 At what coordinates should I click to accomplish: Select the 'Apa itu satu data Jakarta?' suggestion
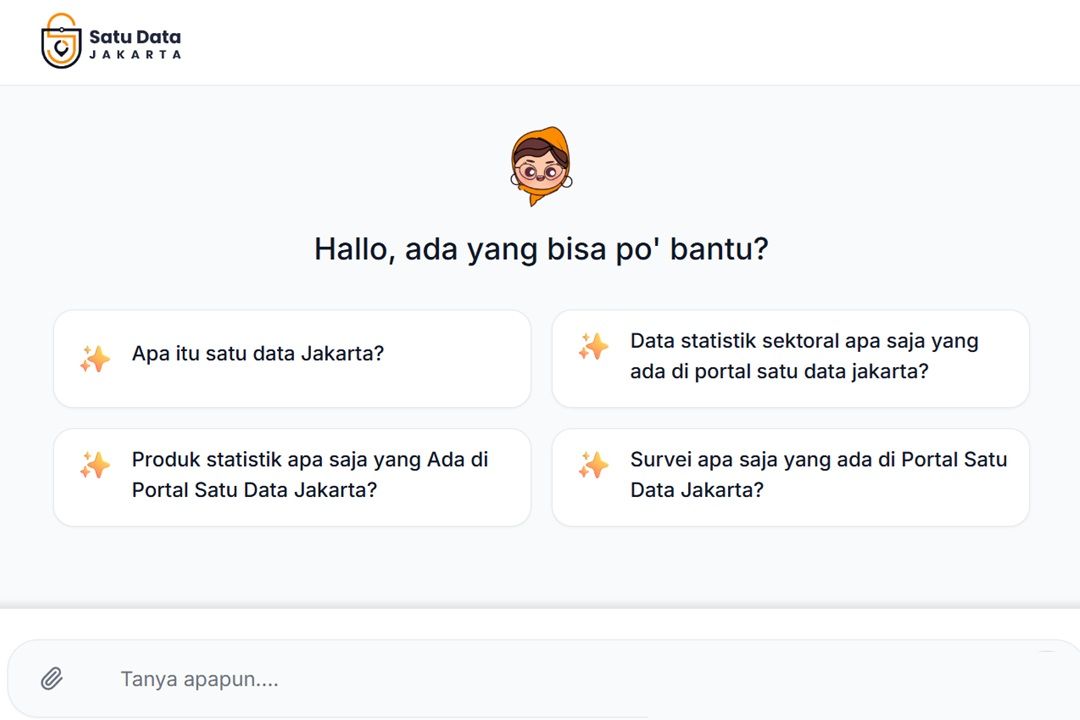(x=292, y=359)
